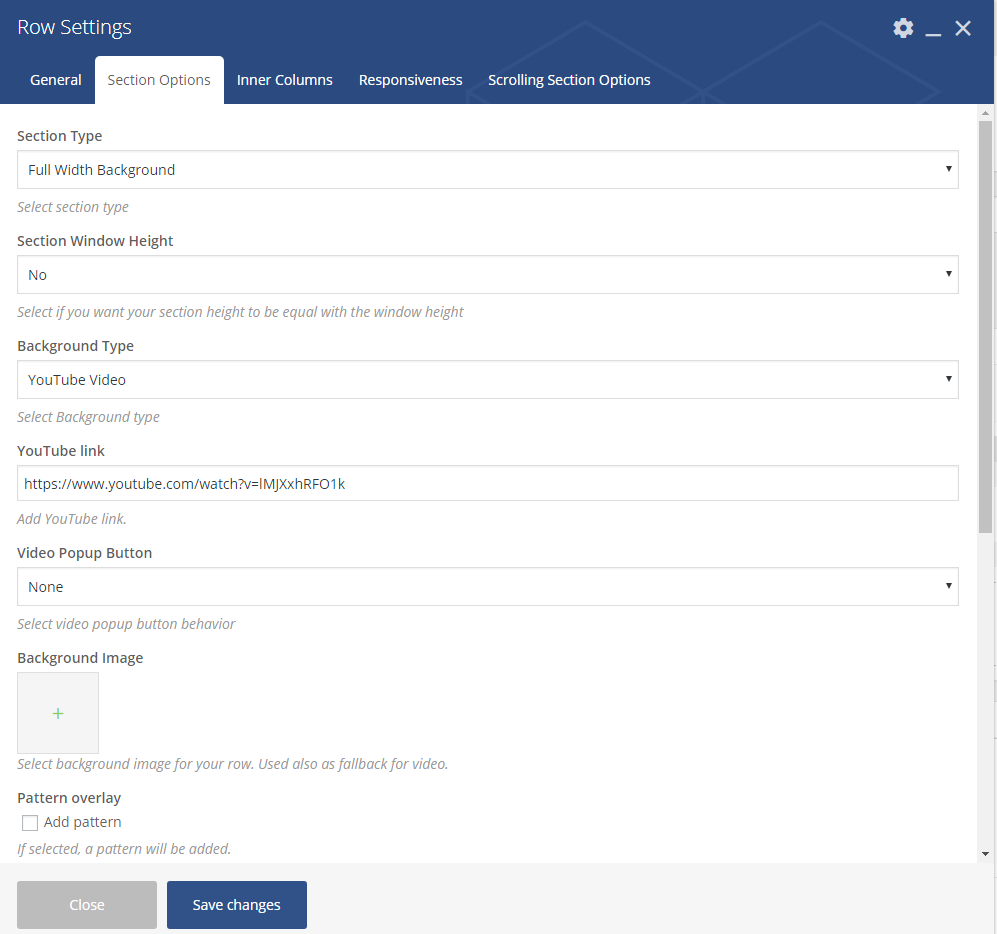Open the settings gear icon in header
Viewport: 997px width, 934px height.
903,28
